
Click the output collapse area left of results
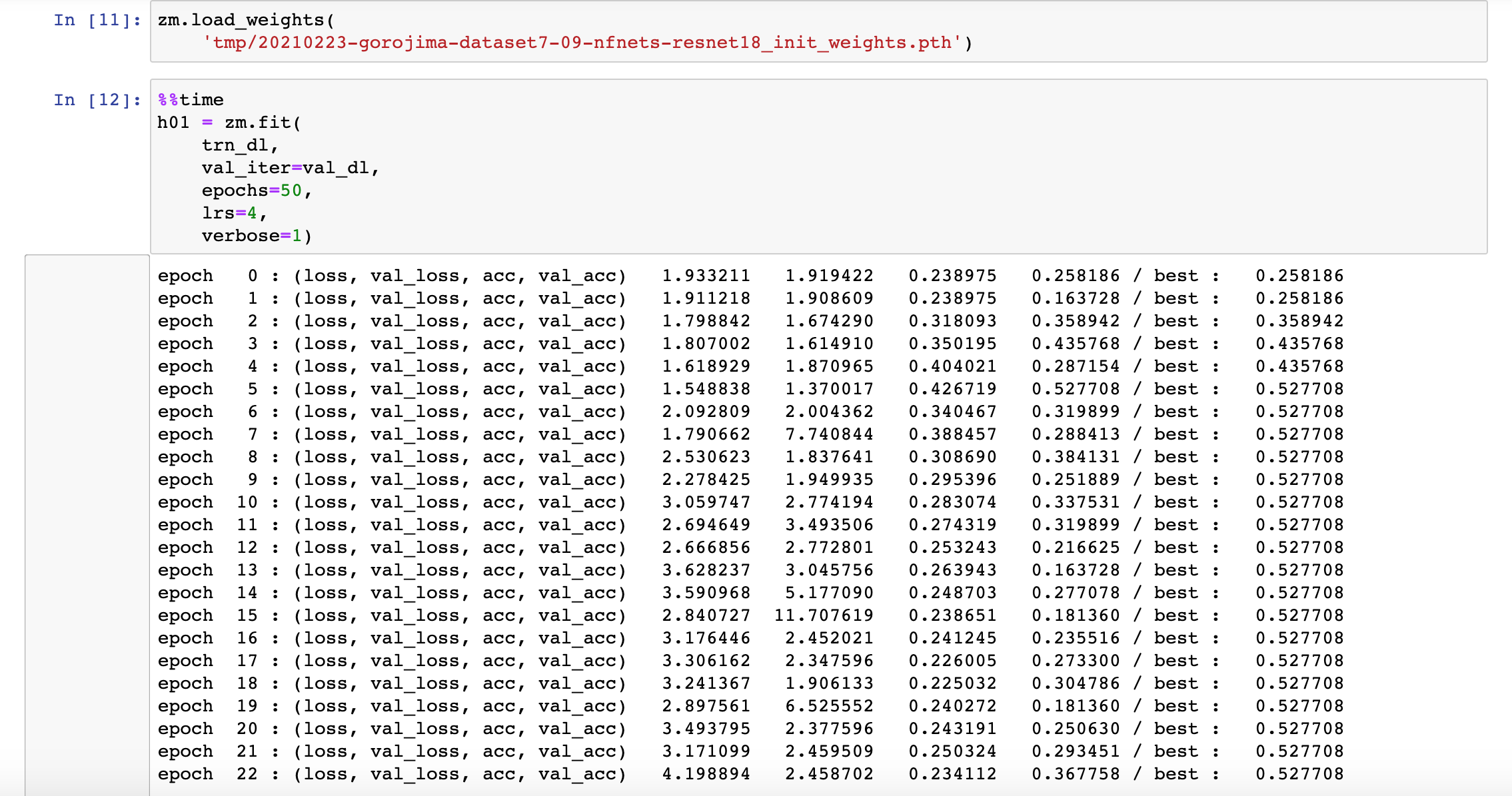point(87,525)
